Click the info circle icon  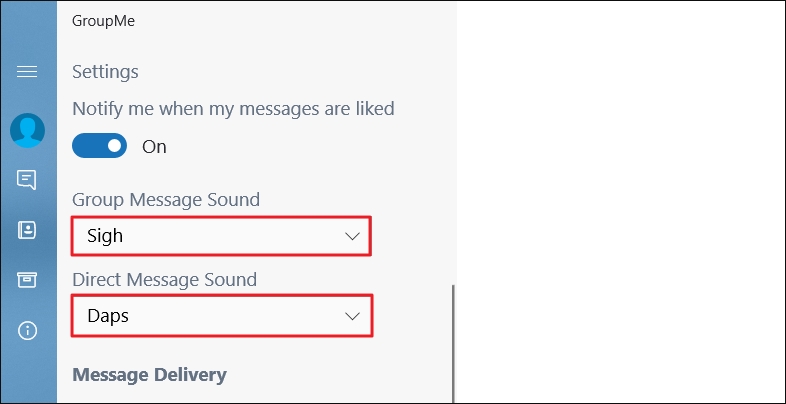pyautogui.click(x=27, y=330)
